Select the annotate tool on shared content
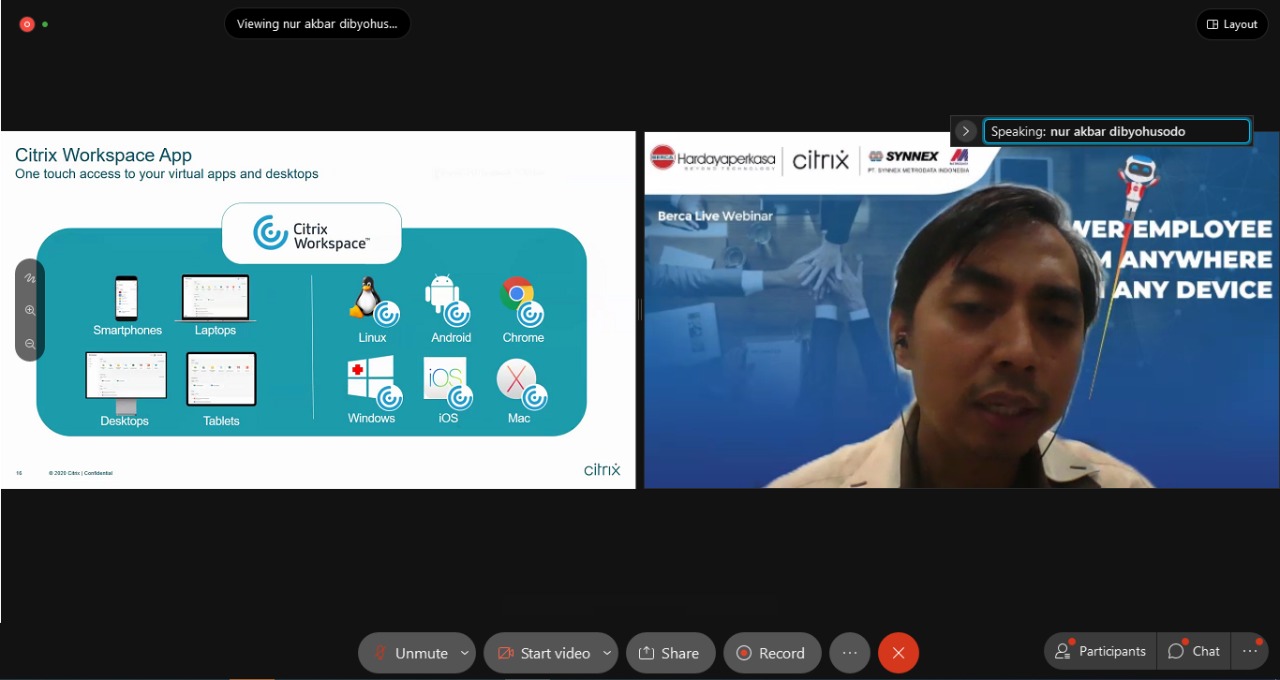Screen dimensions: 1280x680 pos(30,278)
